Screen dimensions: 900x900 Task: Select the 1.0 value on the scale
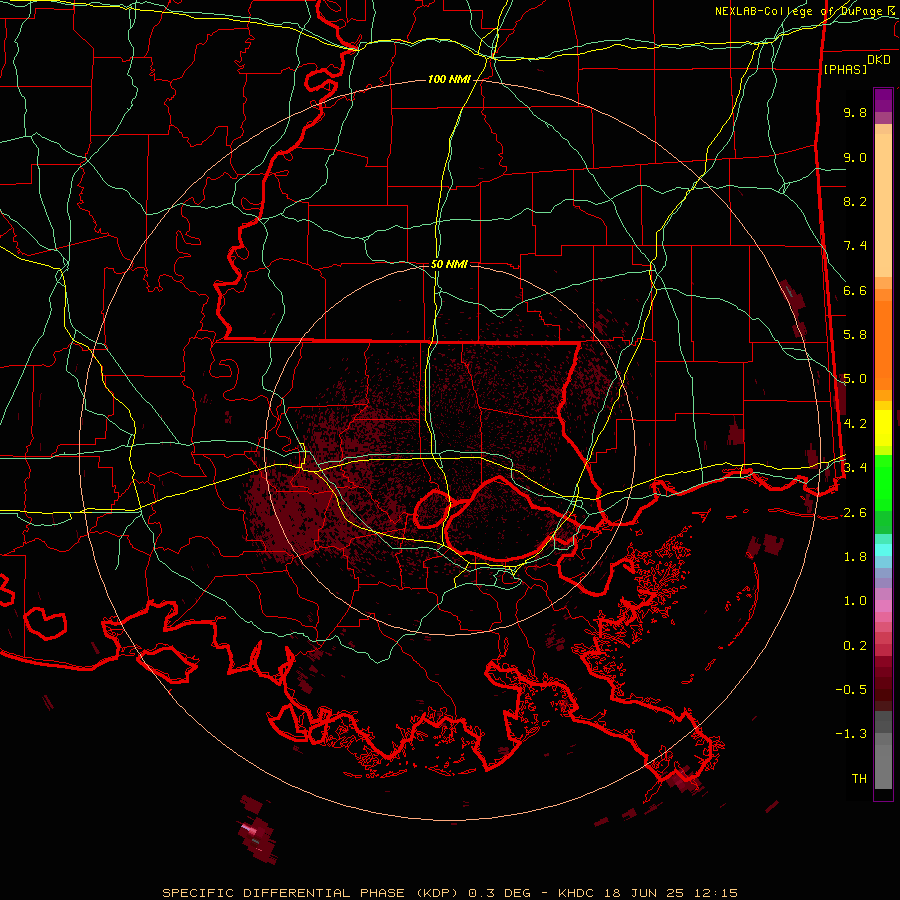pos(855,601)
